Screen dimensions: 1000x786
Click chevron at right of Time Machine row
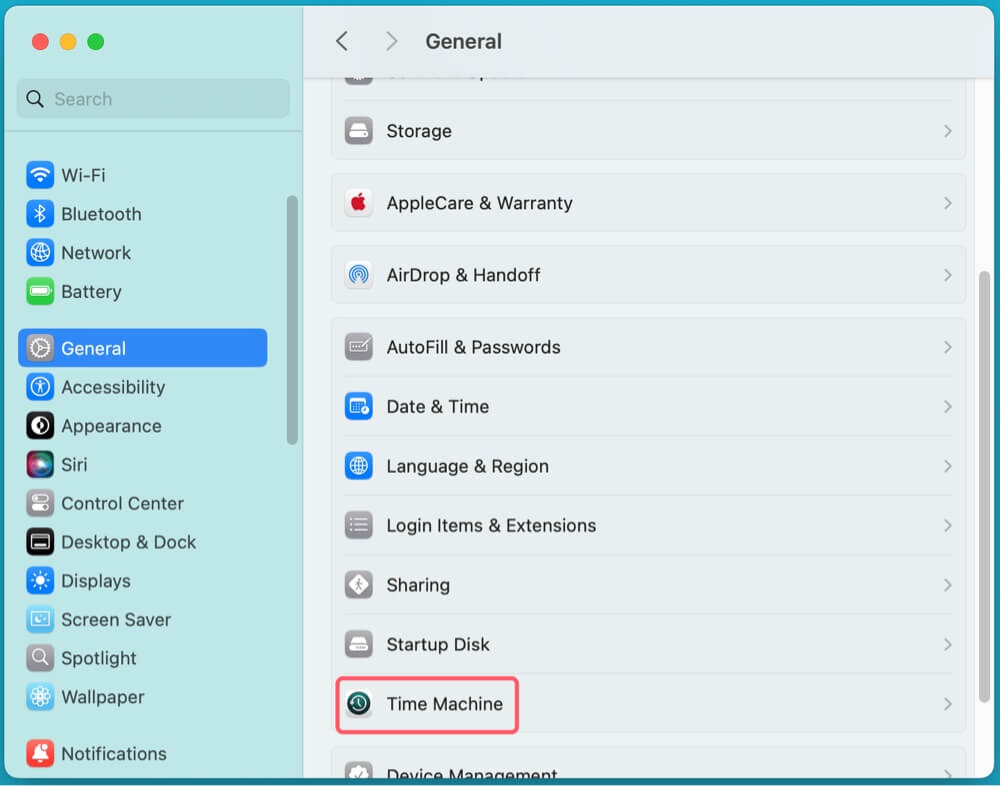tap(947, 704)
